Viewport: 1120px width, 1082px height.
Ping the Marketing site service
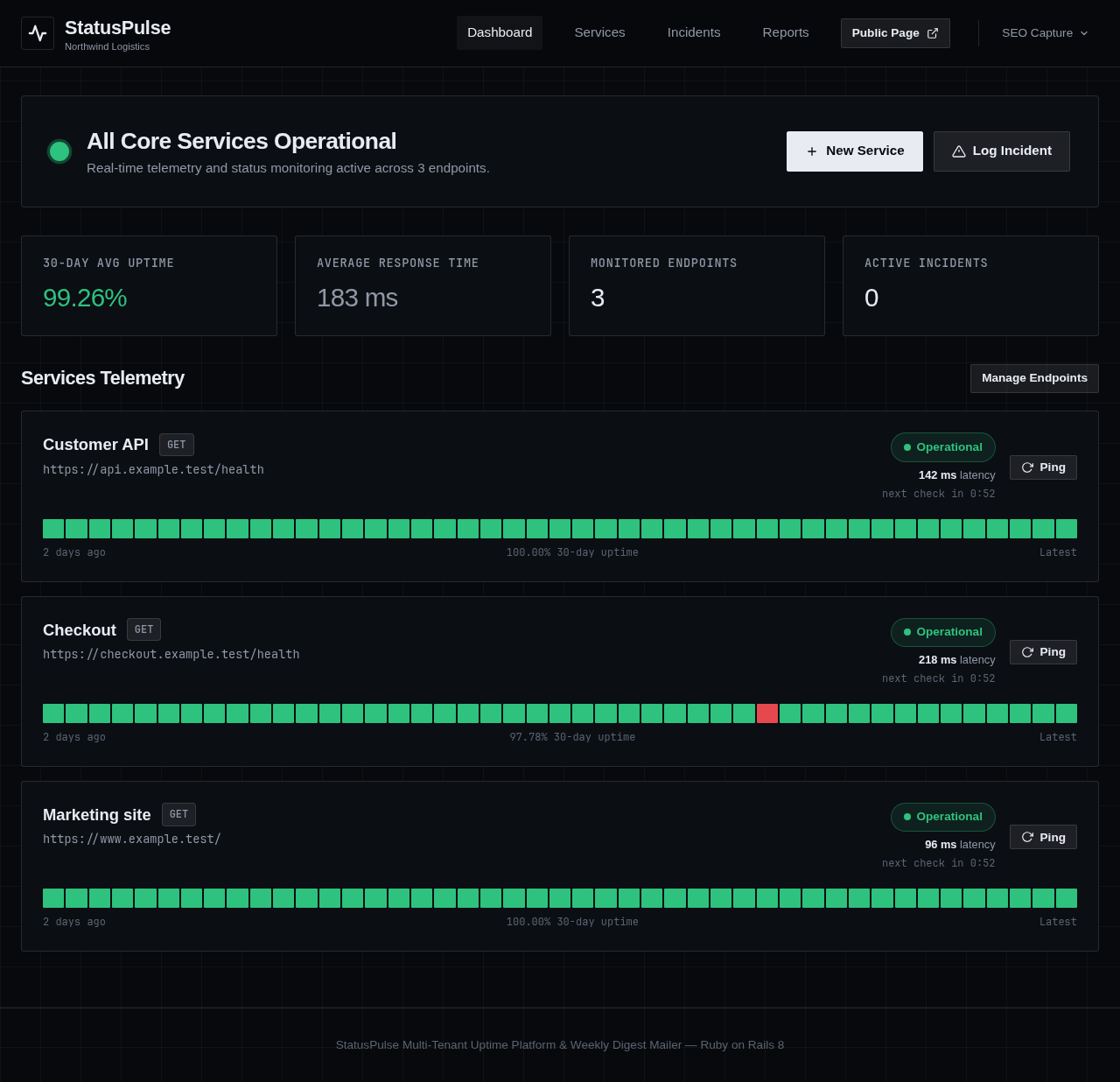1043,837
